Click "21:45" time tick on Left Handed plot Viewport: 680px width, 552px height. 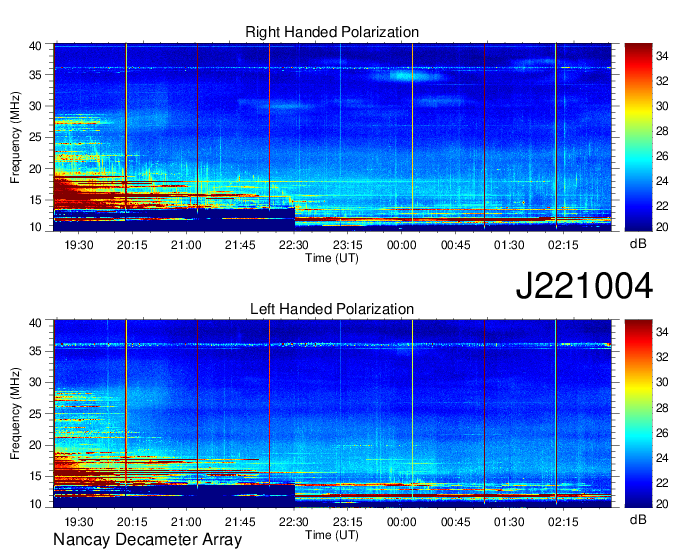(x=240, y=522)
